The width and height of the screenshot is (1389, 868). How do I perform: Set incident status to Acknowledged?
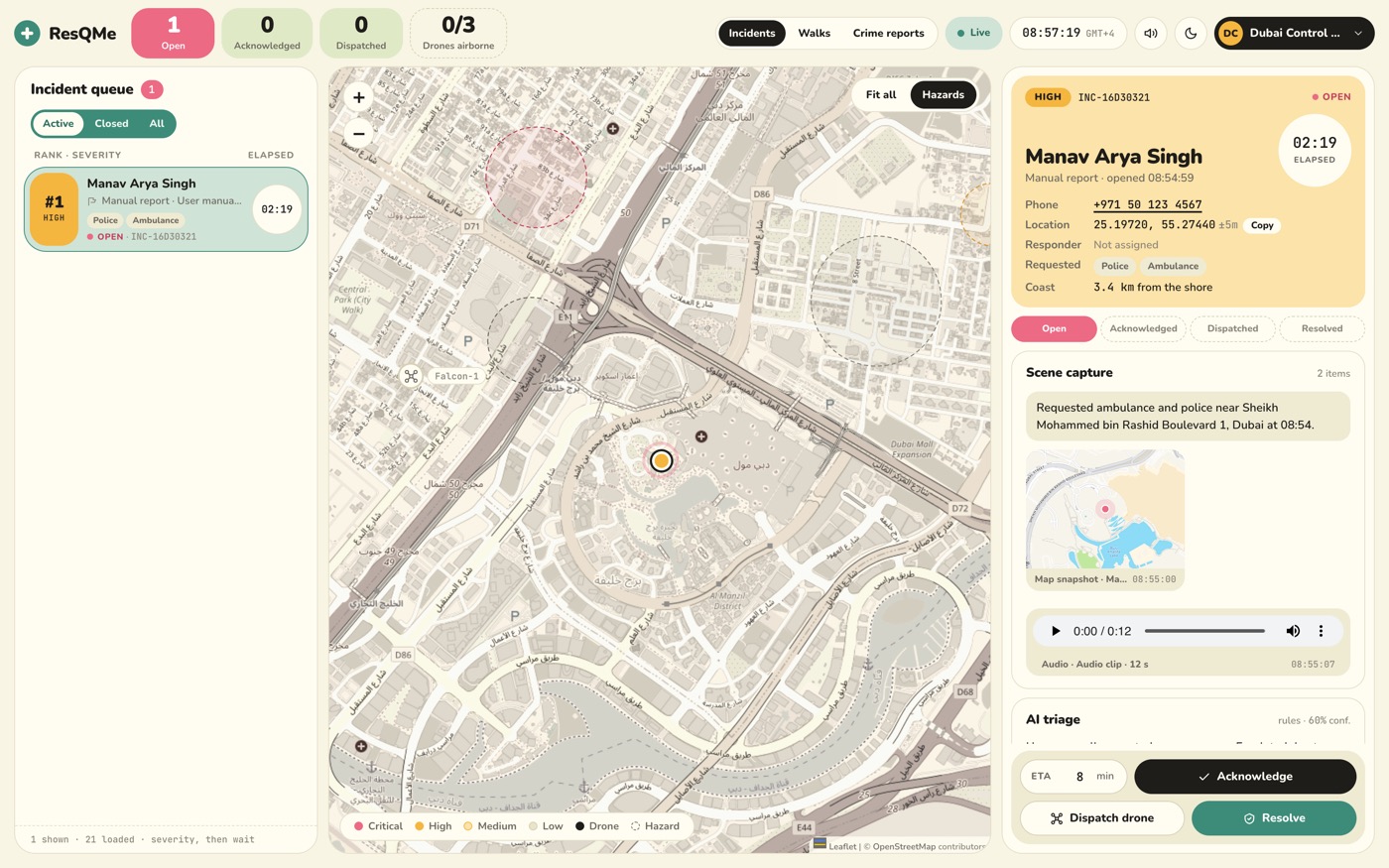(1143, 328)
